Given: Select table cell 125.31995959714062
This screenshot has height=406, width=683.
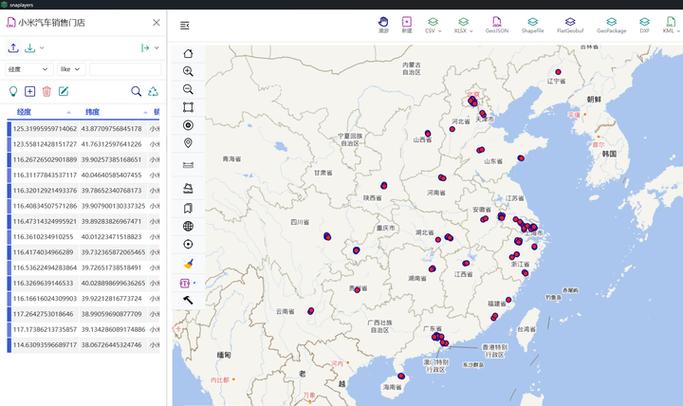Looking at the screenshot, I should click(x=45, y=129).
